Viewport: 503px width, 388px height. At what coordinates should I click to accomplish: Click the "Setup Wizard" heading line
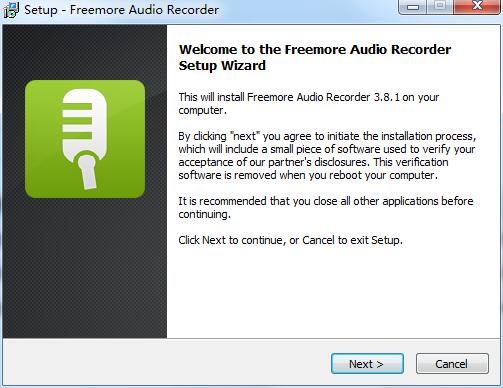(222, 65)
